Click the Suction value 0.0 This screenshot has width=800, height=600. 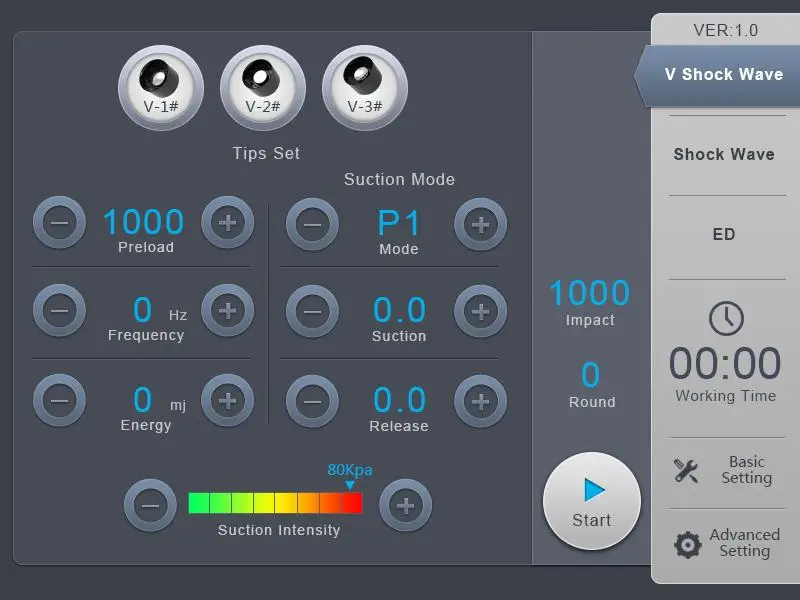(x=399, y=310)
